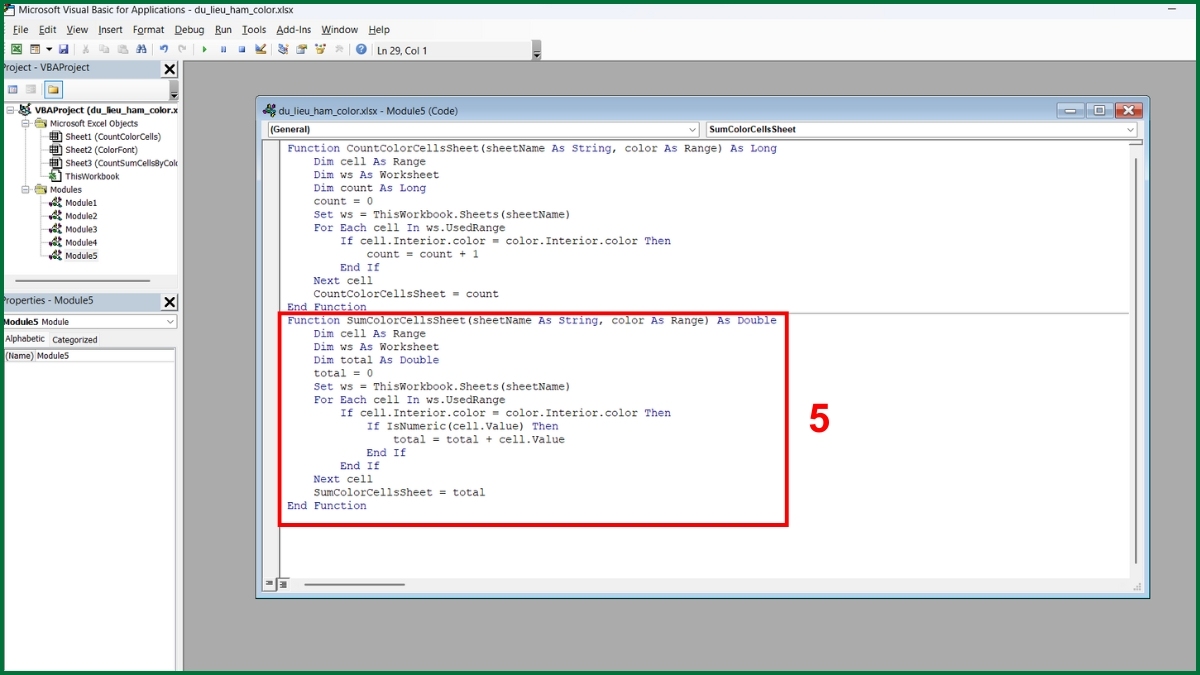Open the Object Browser icon
Image resolution: width=1200 pixels, height=675 pixels.
point(320,49)
